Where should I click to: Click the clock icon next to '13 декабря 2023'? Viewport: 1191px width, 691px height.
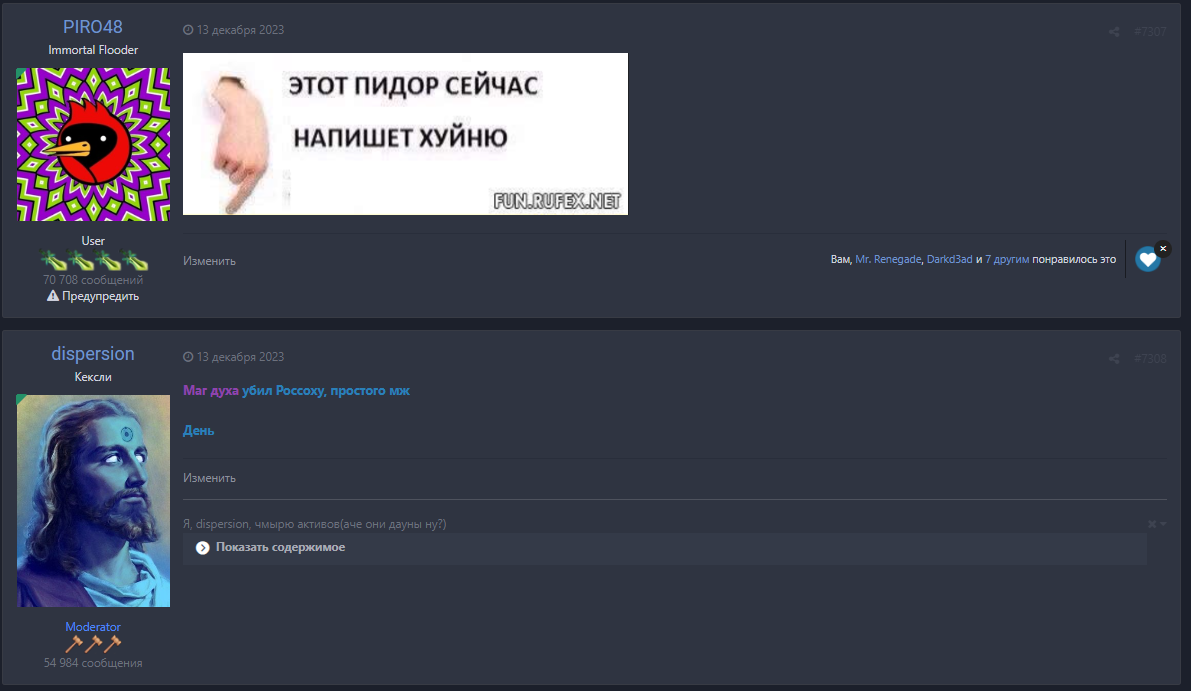tap(189, 30)
